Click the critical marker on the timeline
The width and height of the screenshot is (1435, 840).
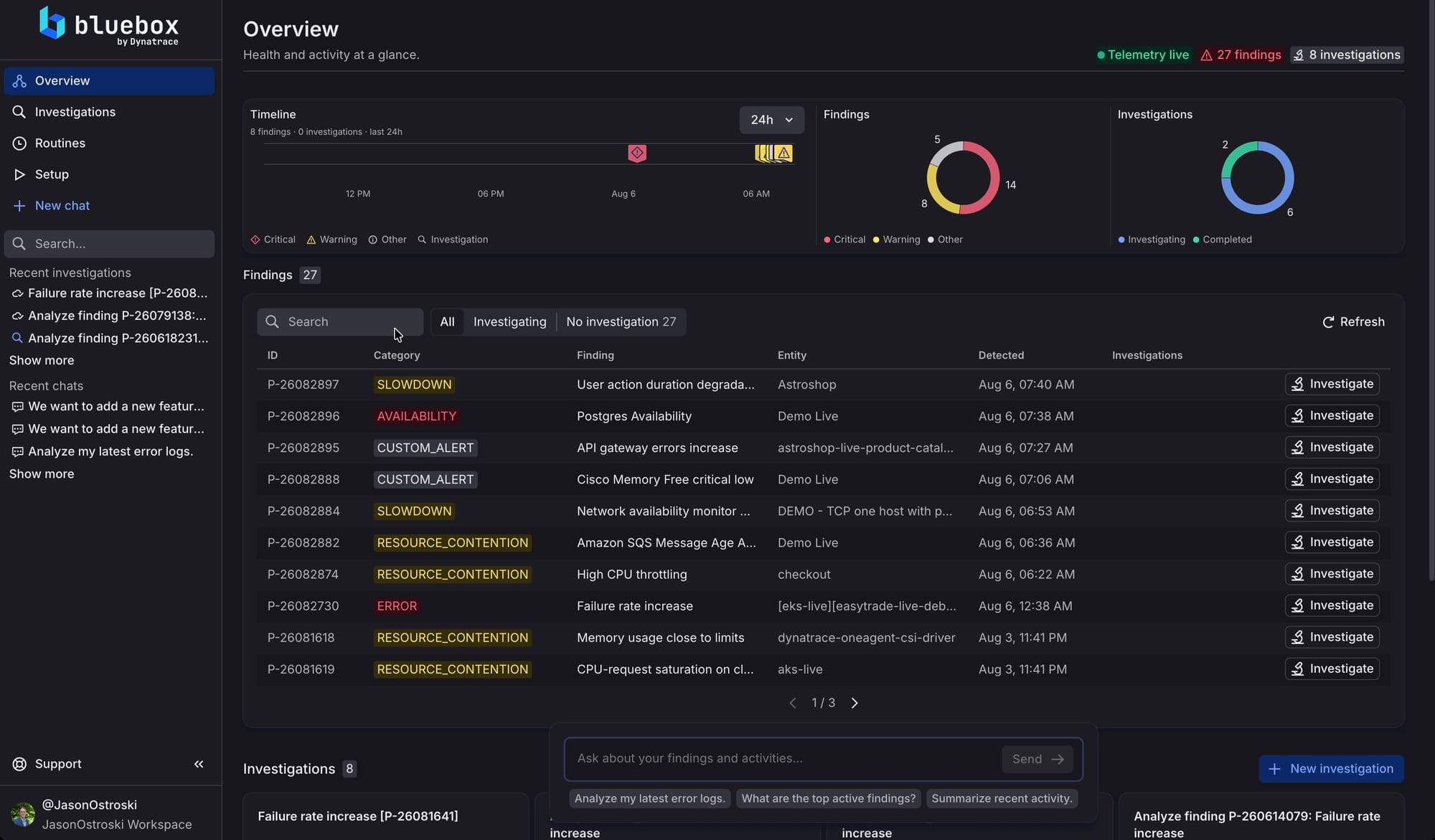point(637,153)
